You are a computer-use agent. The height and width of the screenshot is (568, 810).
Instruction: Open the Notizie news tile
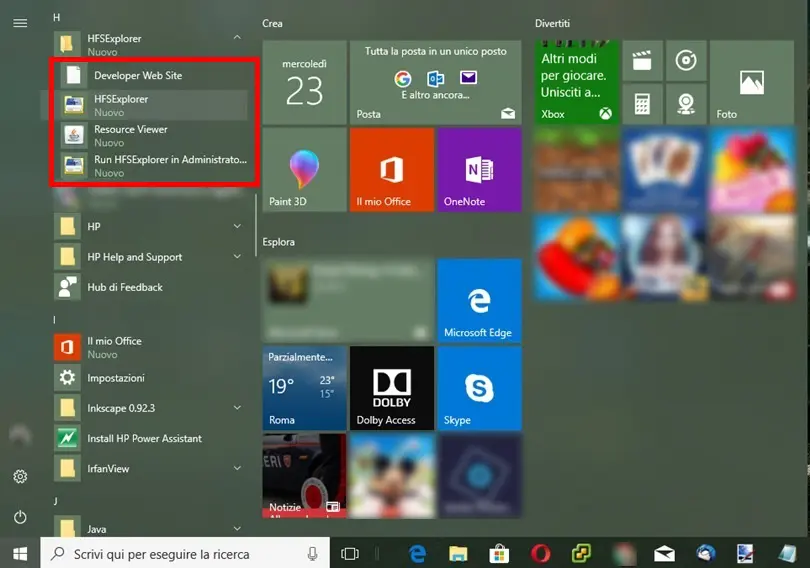tap(304, 475)
